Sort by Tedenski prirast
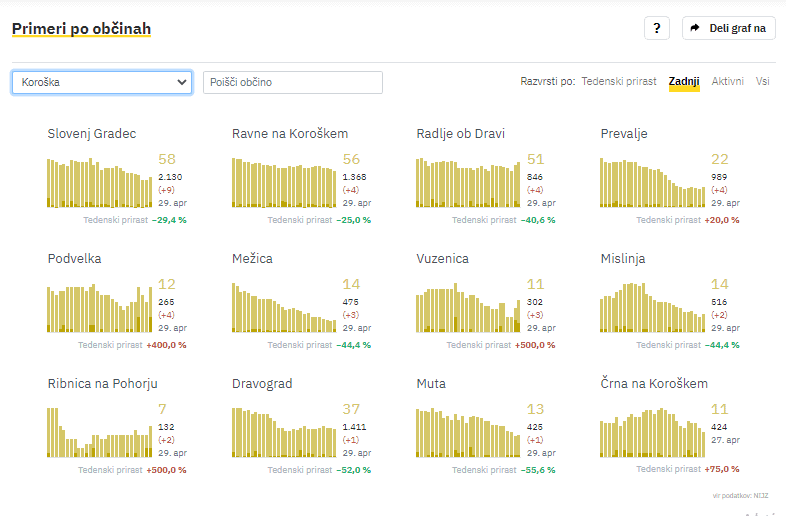786x516 pixels. (x=618, y=81)
